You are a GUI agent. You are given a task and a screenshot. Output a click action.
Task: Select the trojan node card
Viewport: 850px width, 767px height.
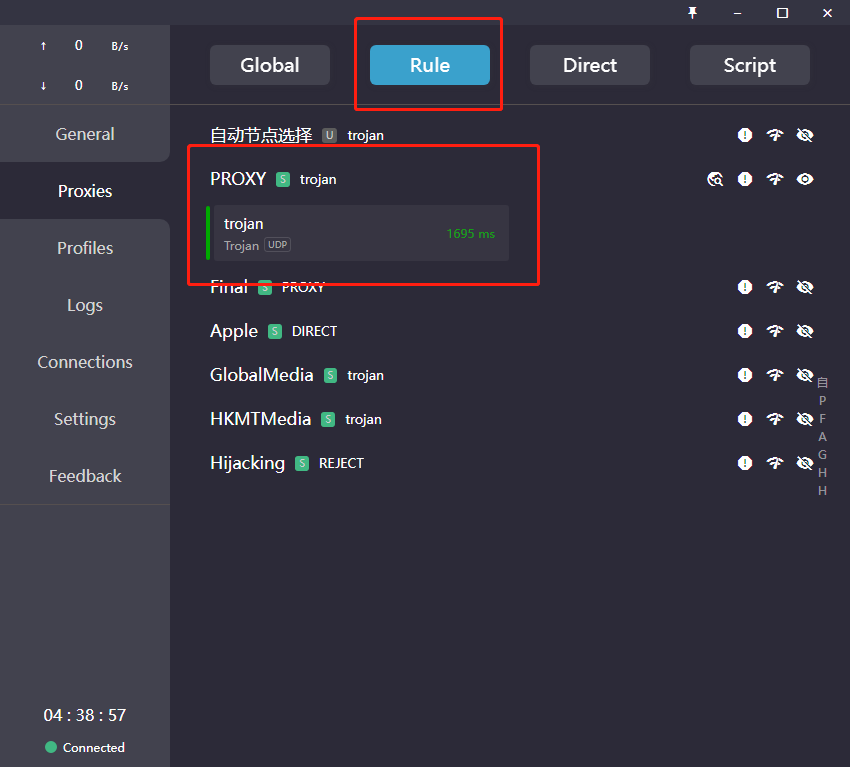click(360, 233)
